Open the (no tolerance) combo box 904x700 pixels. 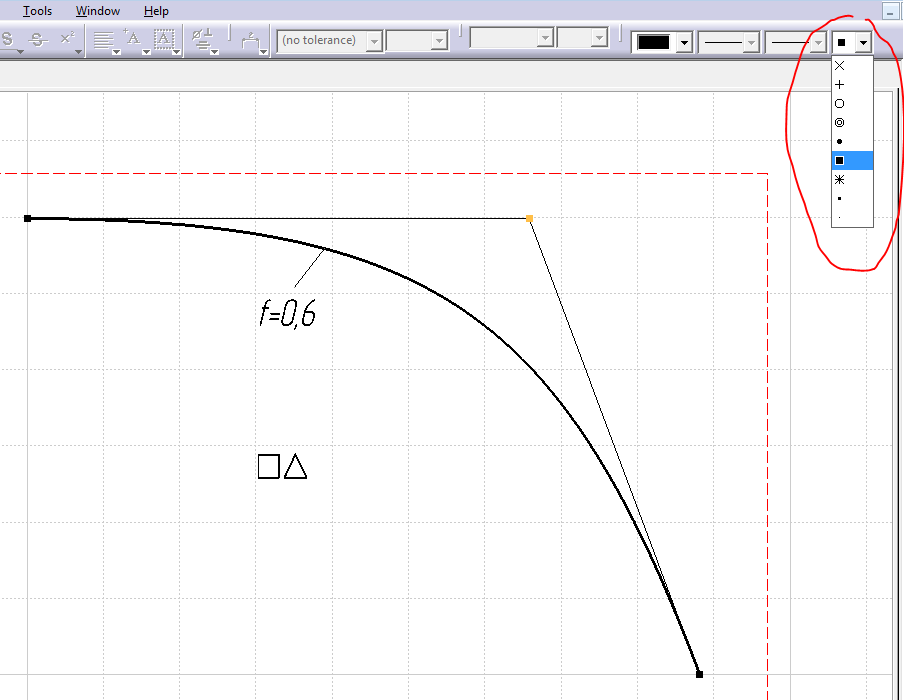click(330, 40)
